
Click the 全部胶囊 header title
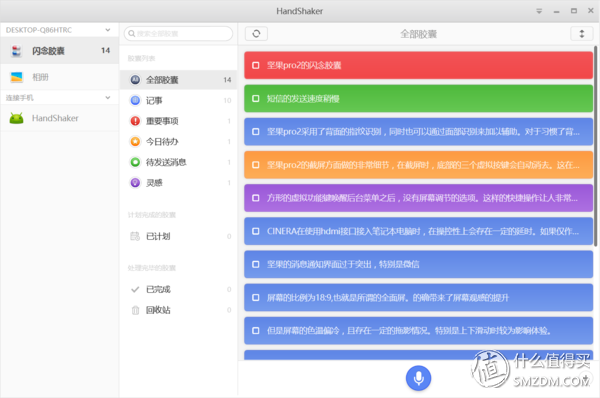(x=419, y=34)
